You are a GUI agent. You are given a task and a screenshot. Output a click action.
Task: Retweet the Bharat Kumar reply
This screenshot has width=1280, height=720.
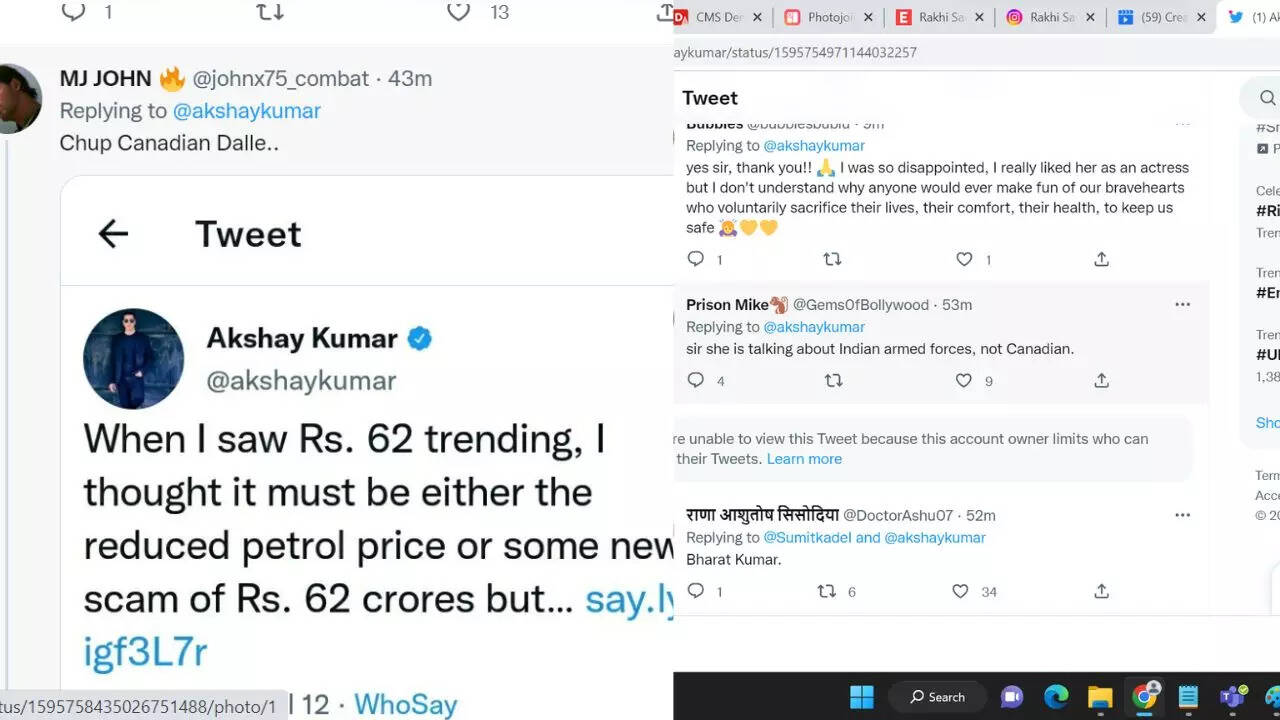point(827,592)
